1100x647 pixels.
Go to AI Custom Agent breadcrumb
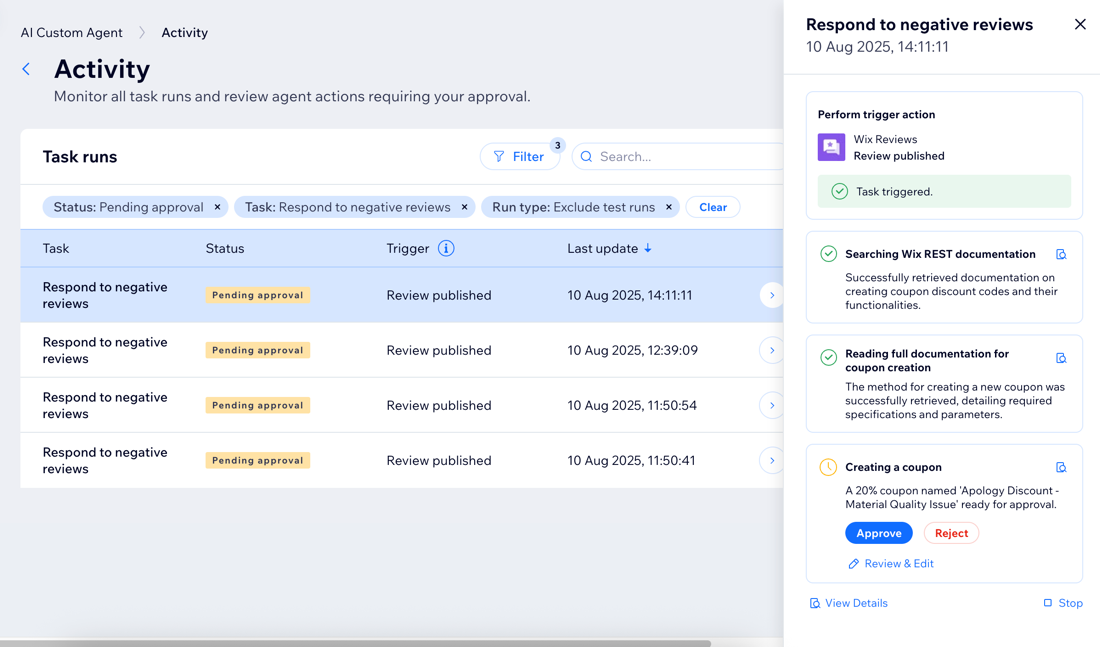tap(72, 32)
